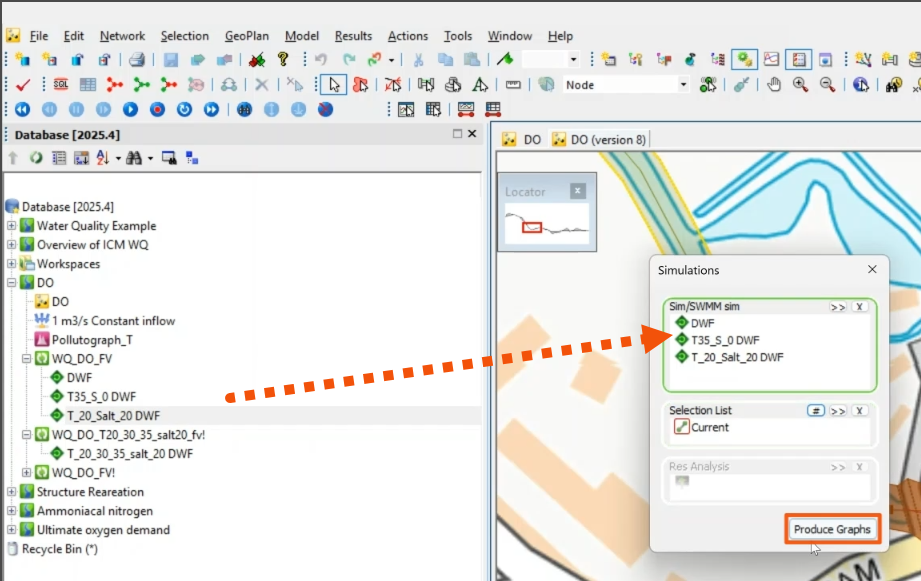Expand the Structure Reareation tree node
Screen dimensions: 921x581
13,491
